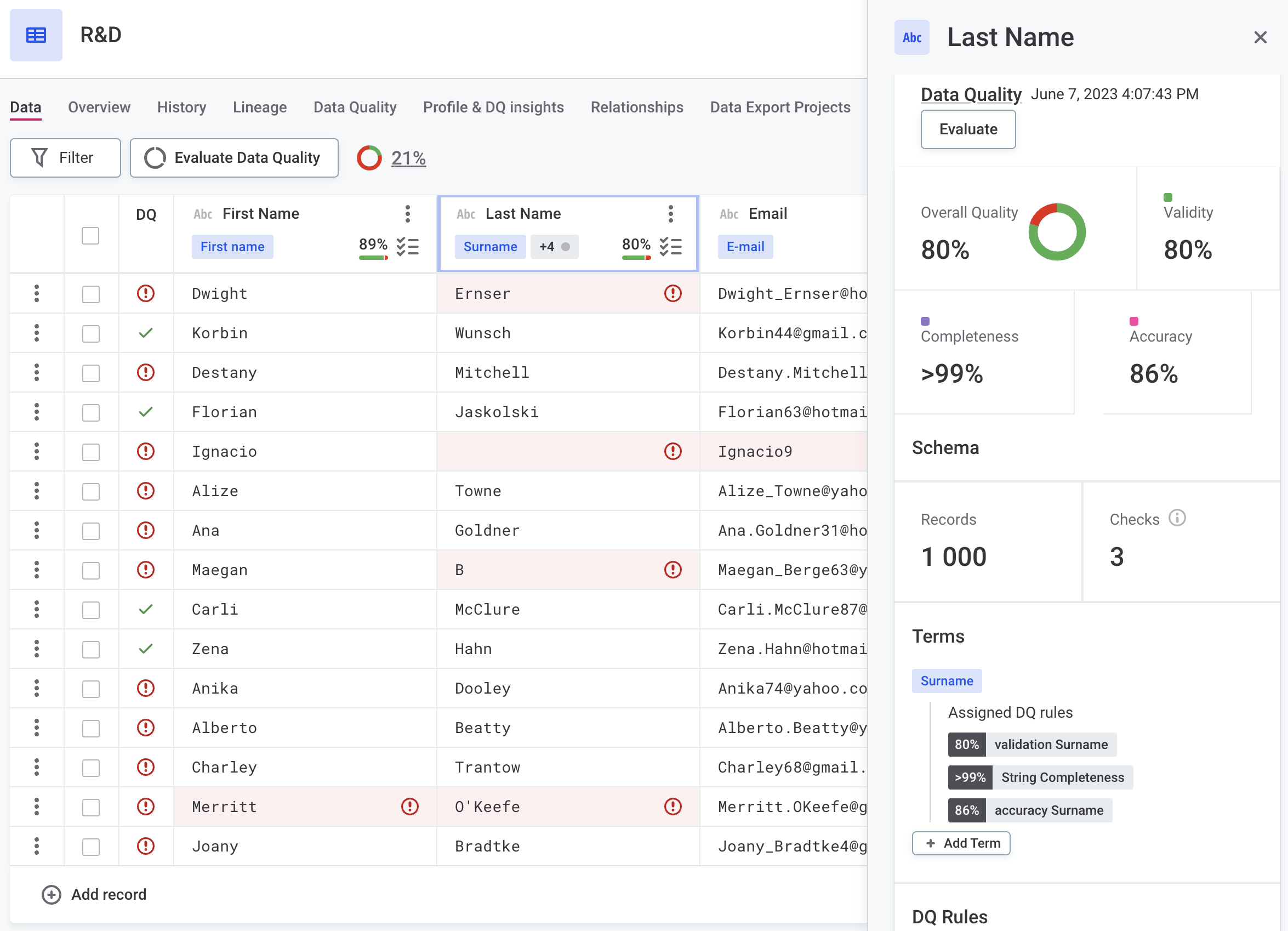Open First Name column kebab menu

[407, 214]
